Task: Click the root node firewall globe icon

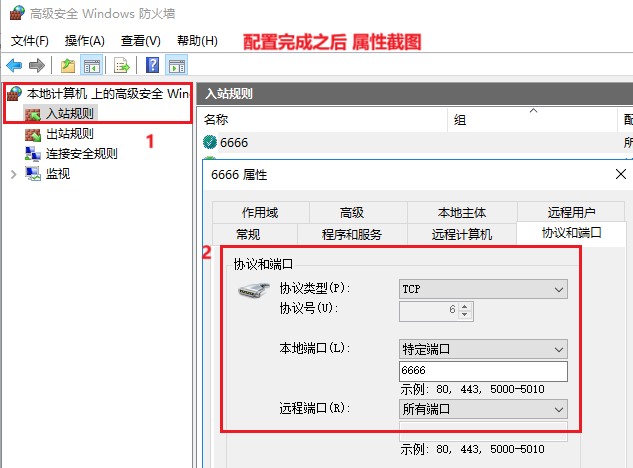Action: pyautogui.click(x=15, y=94)
